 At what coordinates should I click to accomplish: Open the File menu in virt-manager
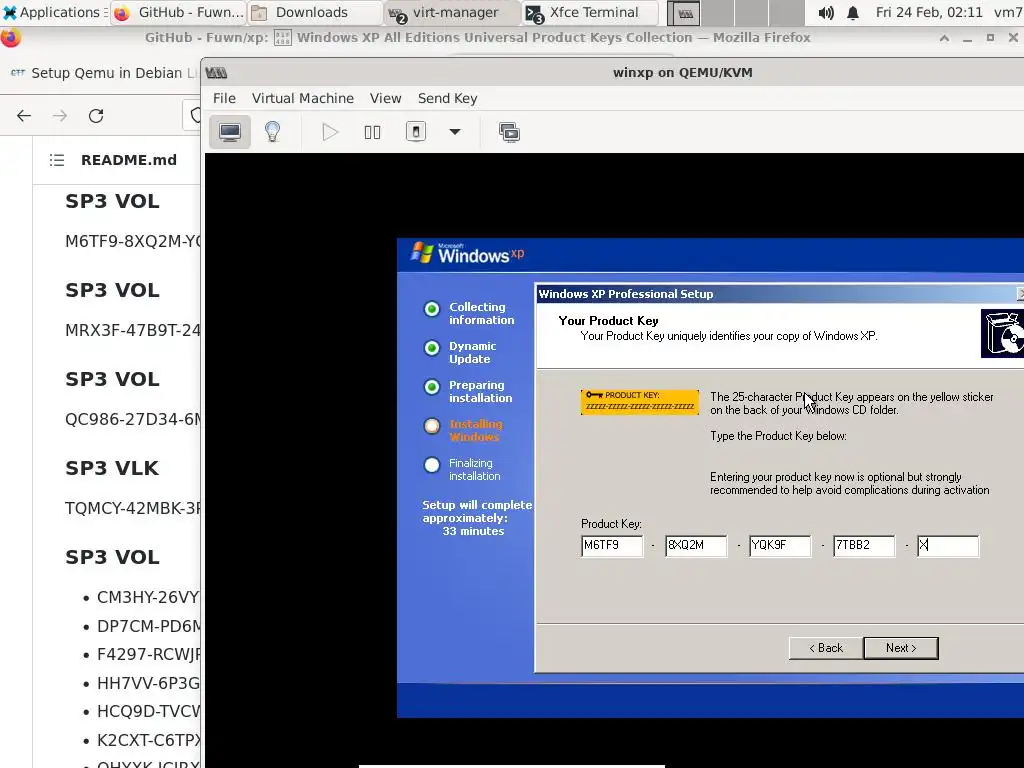(224, 98)
